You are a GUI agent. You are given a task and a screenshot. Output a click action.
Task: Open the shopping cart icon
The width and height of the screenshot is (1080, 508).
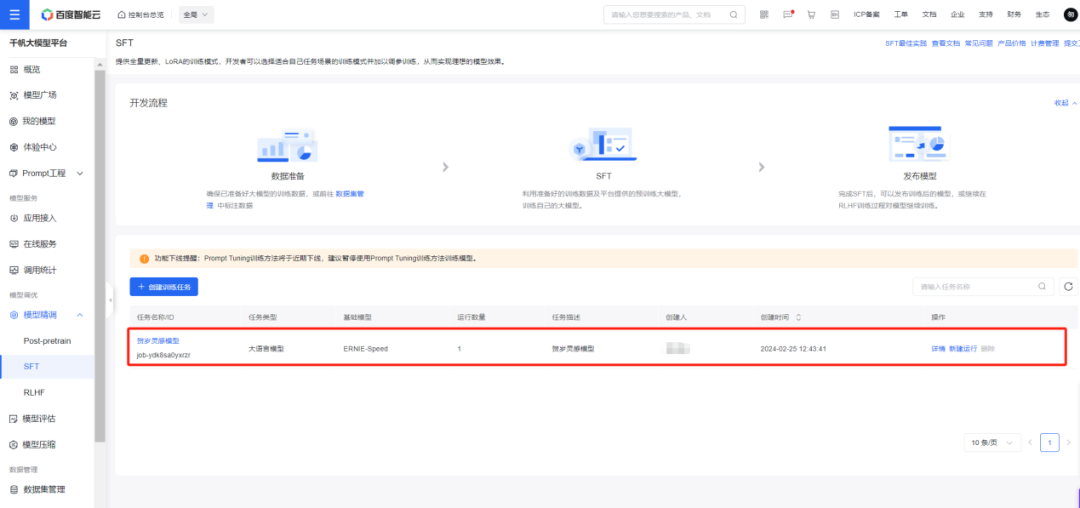click(811, 14)
